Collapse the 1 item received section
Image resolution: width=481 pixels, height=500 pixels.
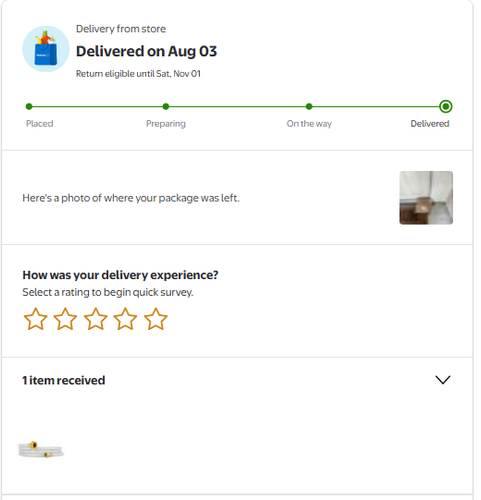click(x=443, y=380)
